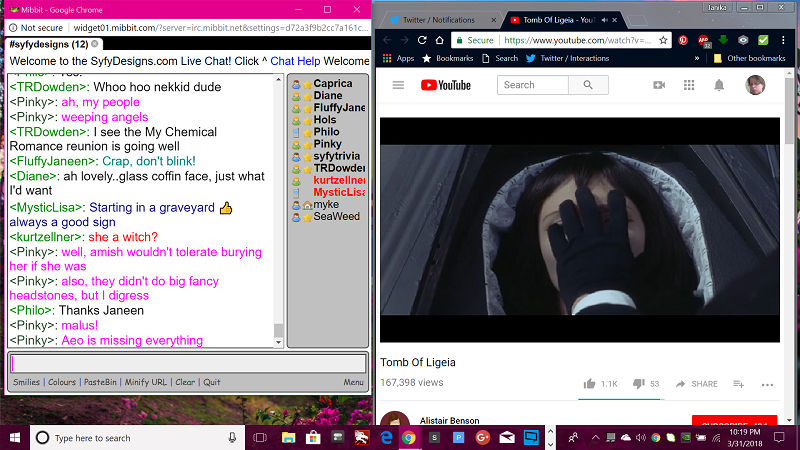
Task: Clear the Mibbit chat window
Action: pos(185,382)
